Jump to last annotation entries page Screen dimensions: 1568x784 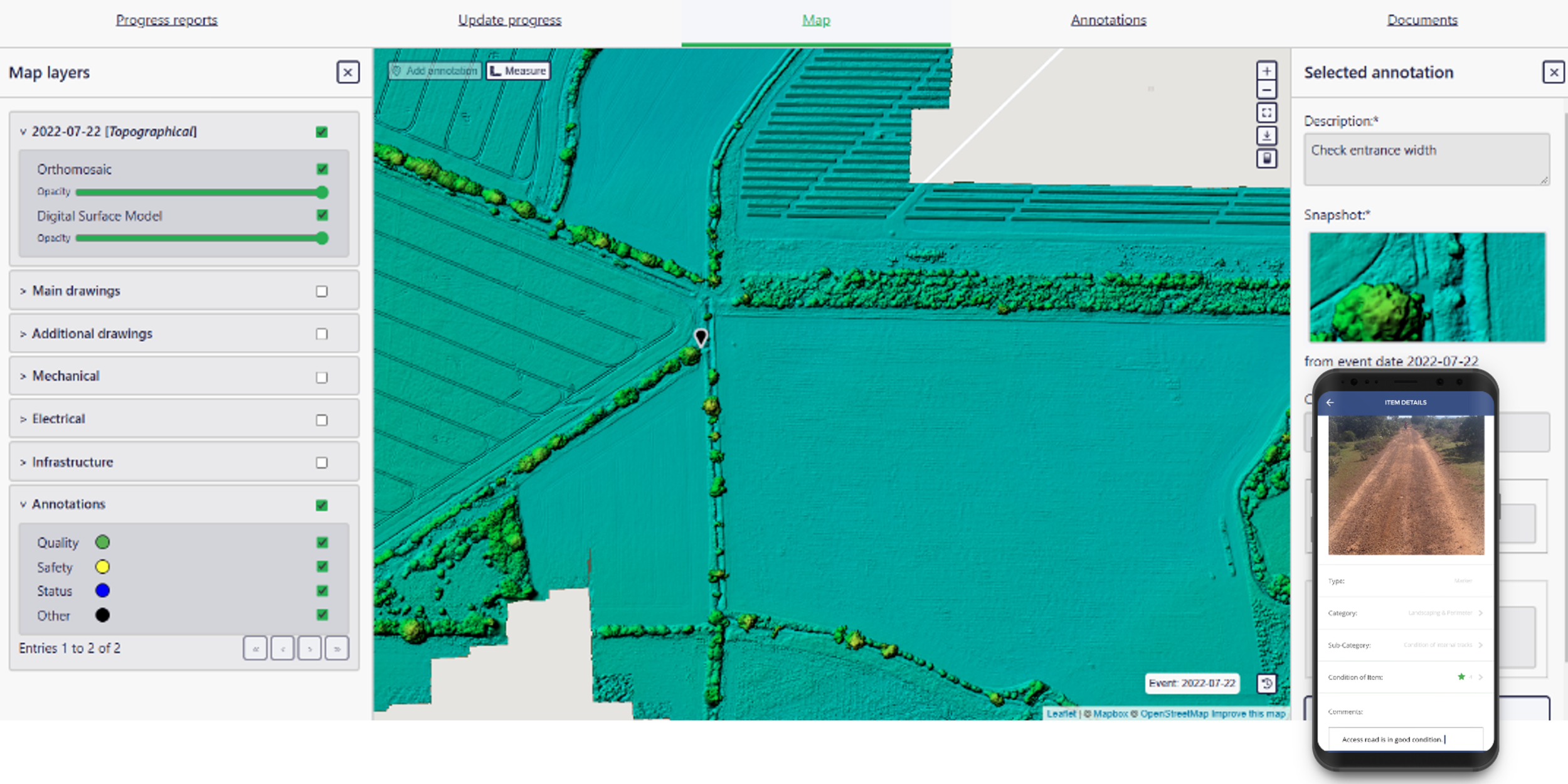[337, 648]
